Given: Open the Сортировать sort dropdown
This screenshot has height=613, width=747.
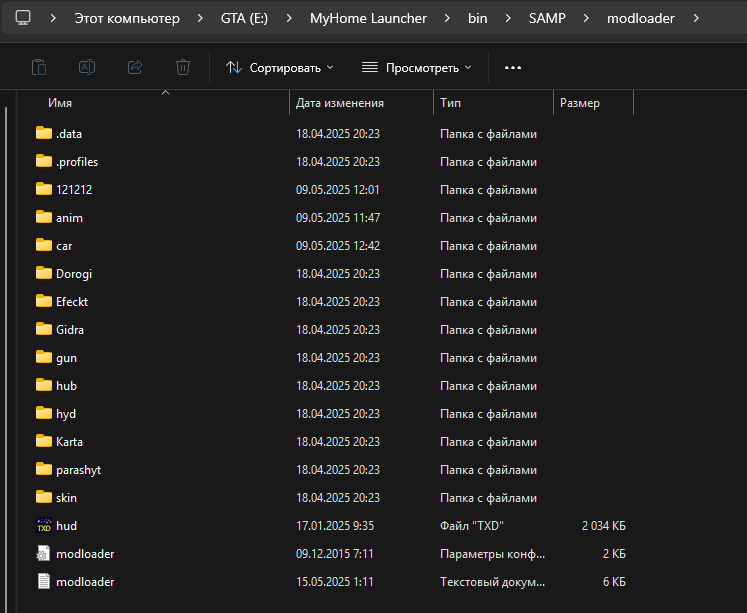Looking at the screenshot, I should click(x=279, y=68).
